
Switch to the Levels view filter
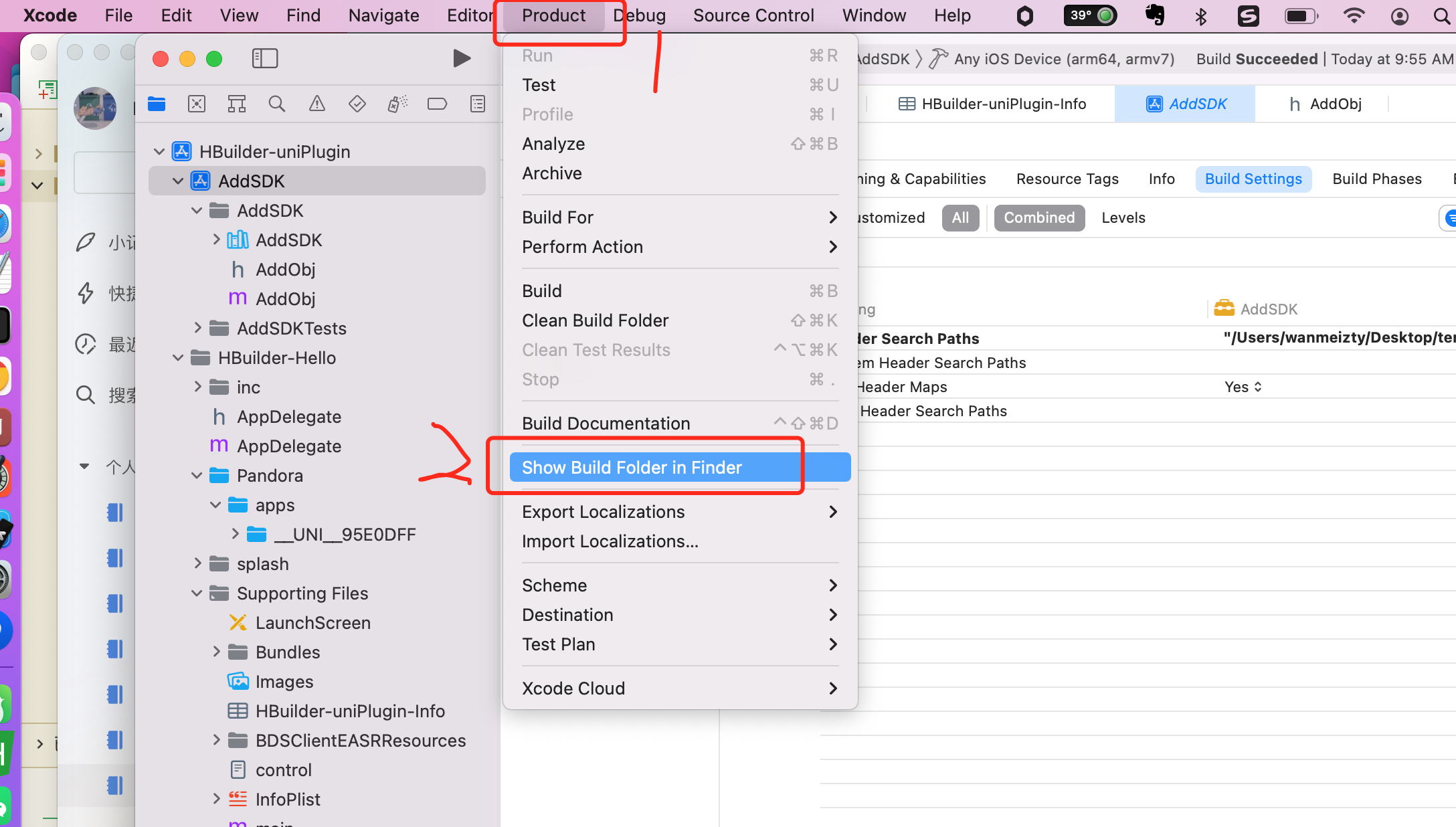pos(1123,217)
